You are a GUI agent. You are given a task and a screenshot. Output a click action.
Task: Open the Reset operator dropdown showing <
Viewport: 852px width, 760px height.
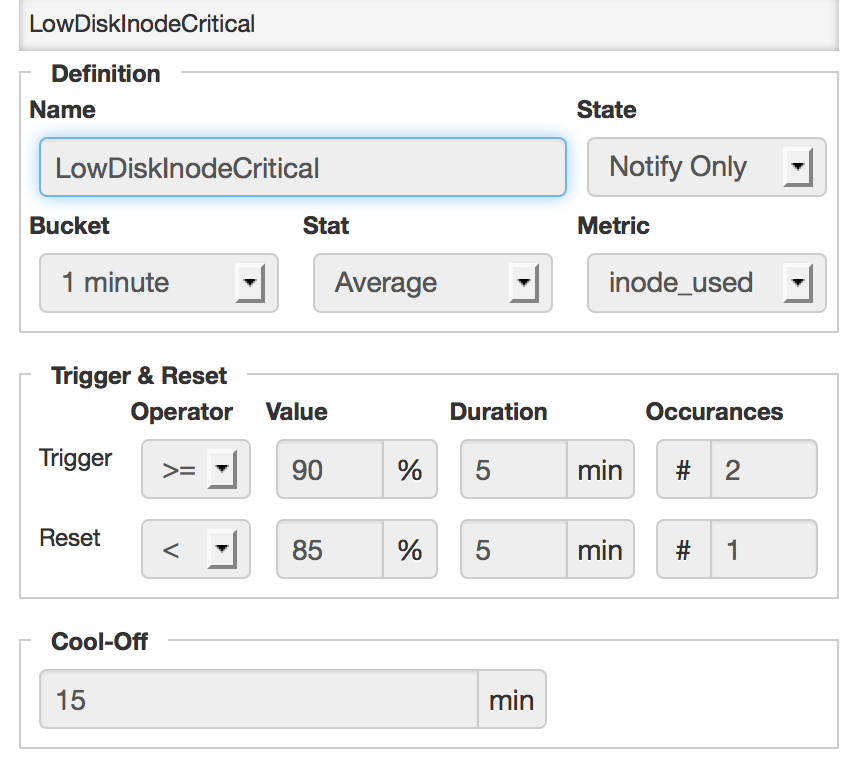(x=195, y=549)
